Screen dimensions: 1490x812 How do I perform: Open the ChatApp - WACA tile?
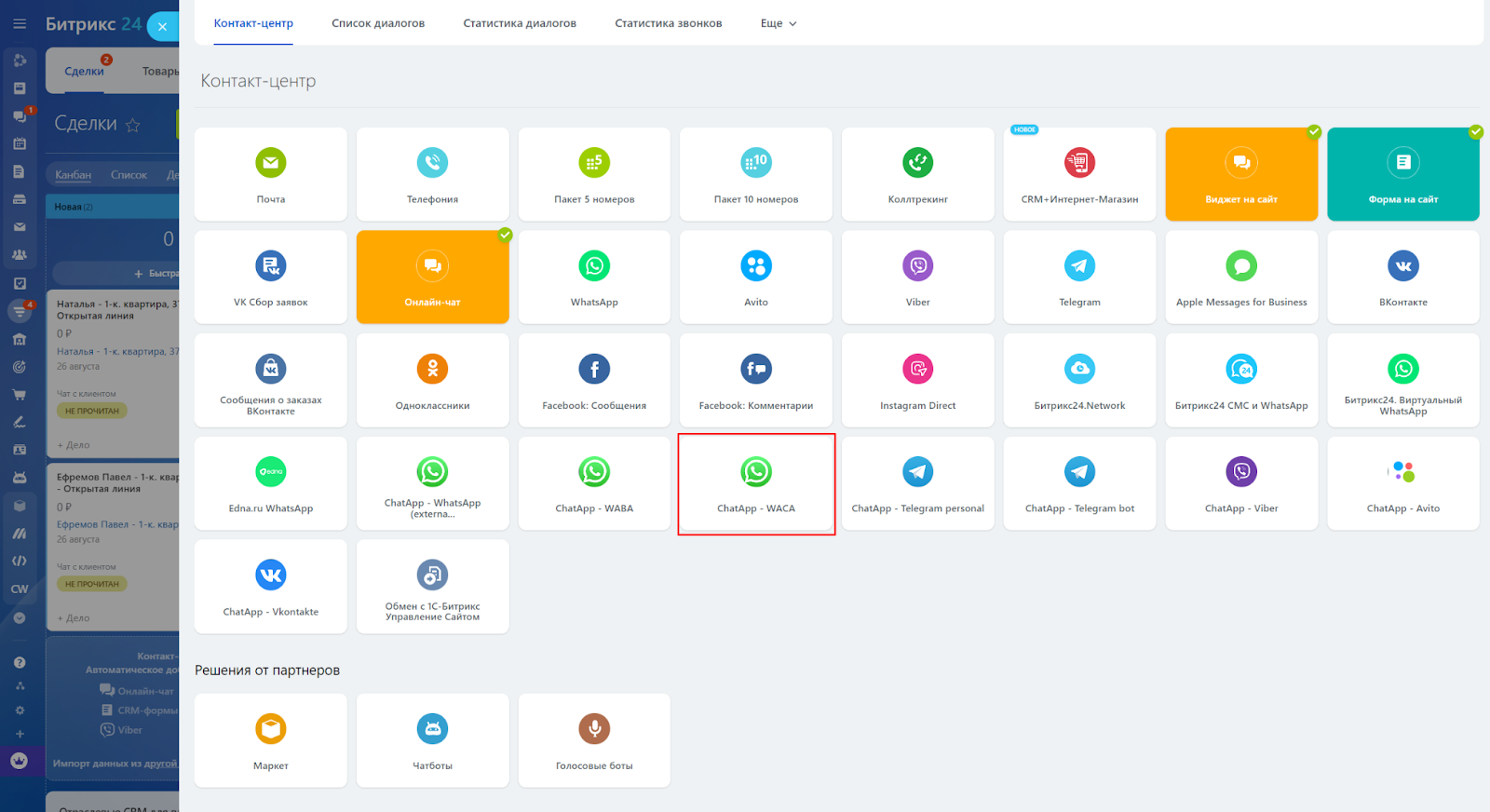(x=756, y=483)
